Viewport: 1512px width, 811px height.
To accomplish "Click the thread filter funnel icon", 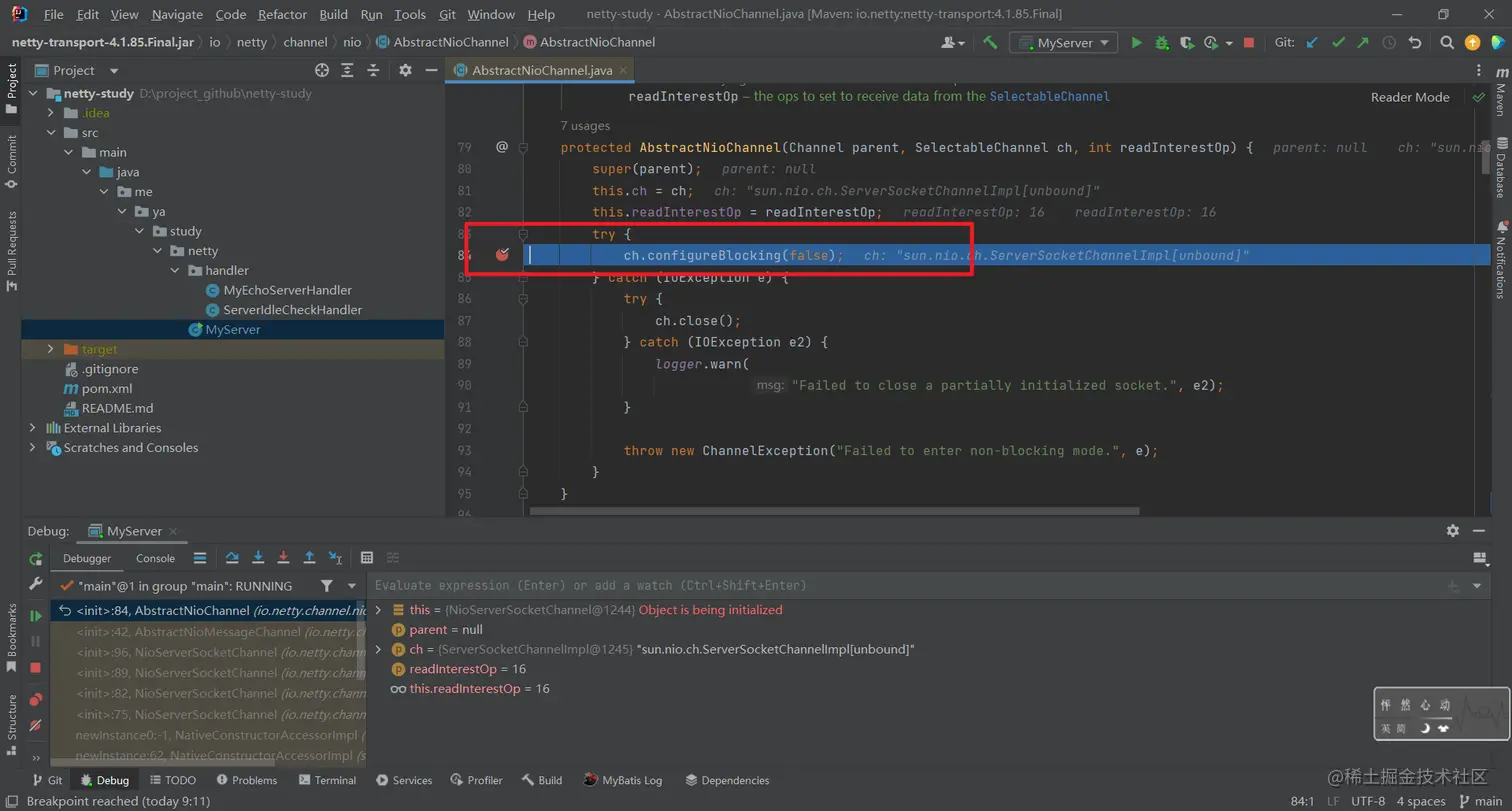I will click(327, 586).
